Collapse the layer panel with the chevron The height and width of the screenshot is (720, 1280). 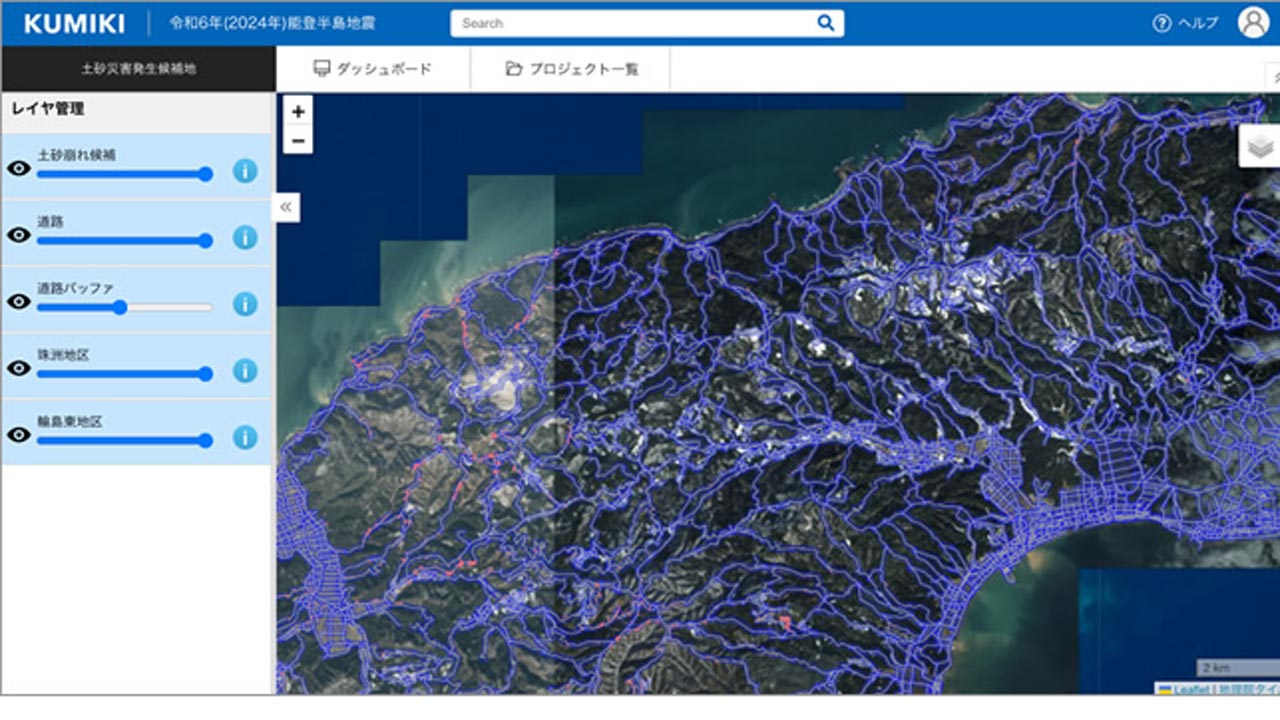click(x=286, y=207)
